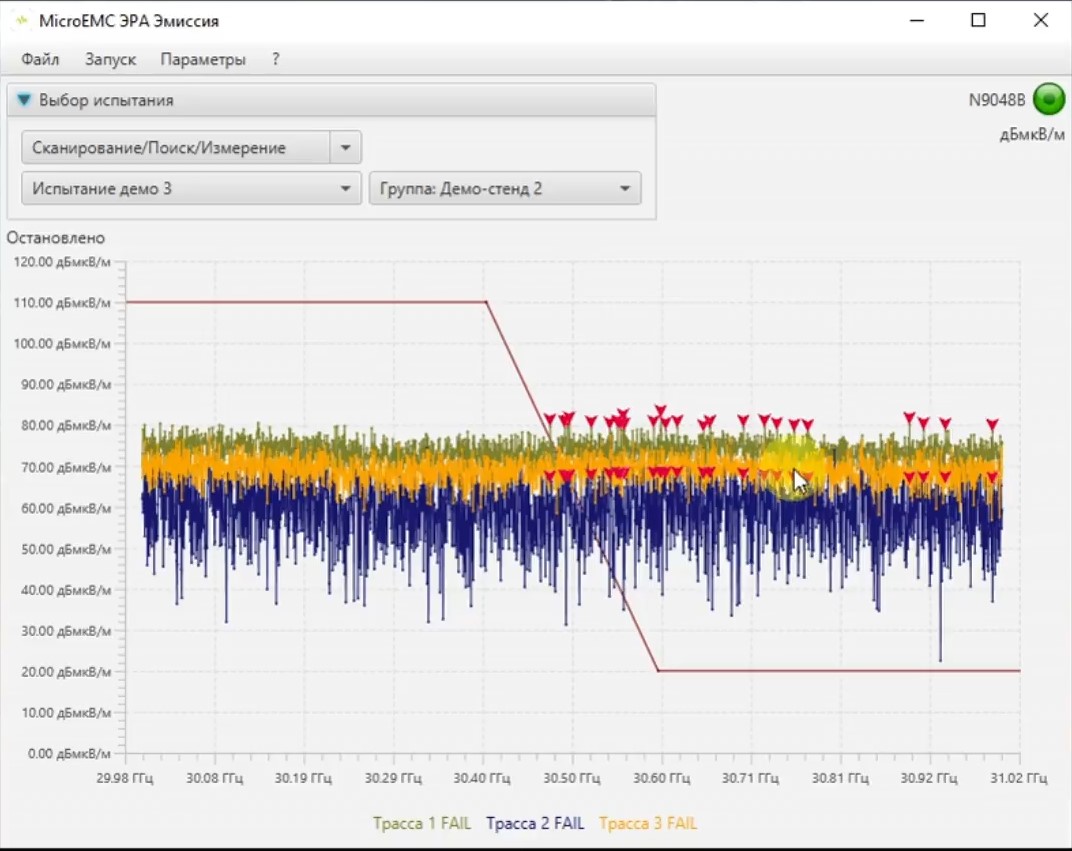Select the leftmost red marker in the upper row
This screenshot has width=1072, height=851.
coord(549,419)
